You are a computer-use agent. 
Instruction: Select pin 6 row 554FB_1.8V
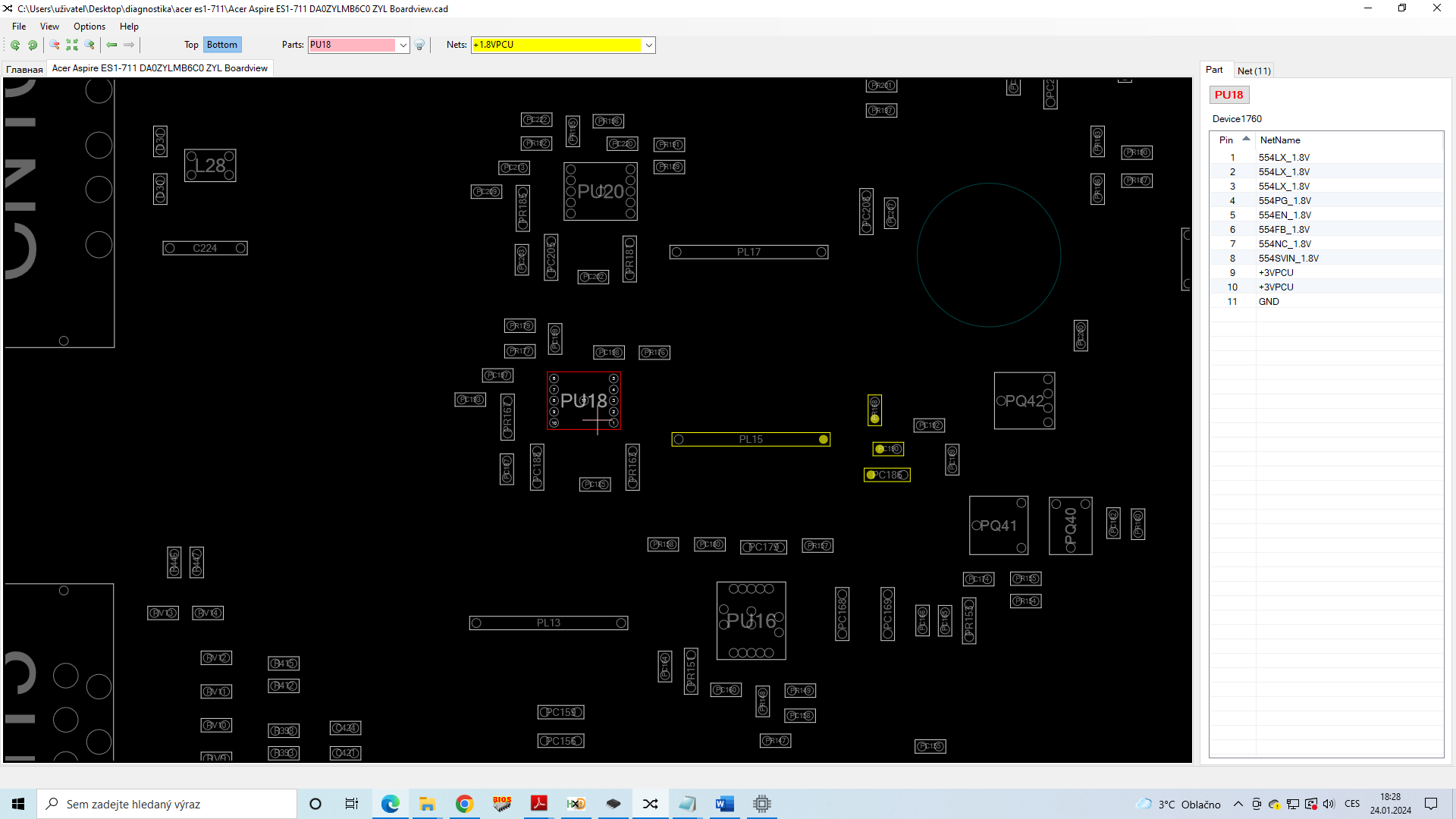coord(1326,230)
